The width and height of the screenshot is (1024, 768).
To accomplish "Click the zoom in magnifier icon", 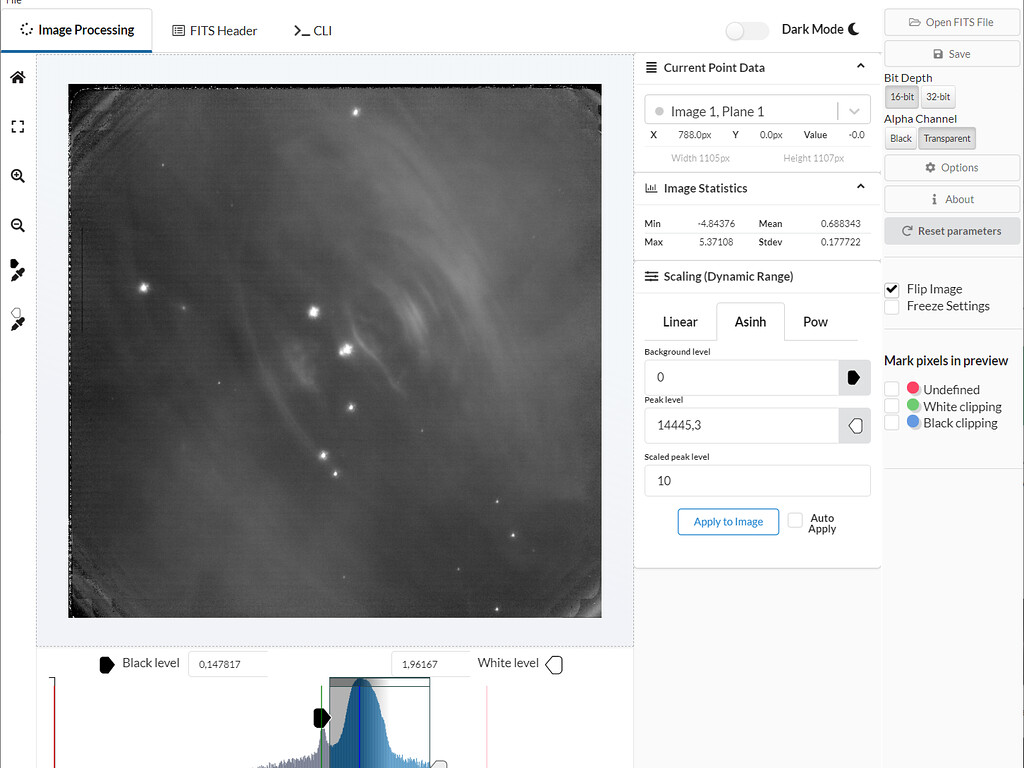I will tap(18, 176).
